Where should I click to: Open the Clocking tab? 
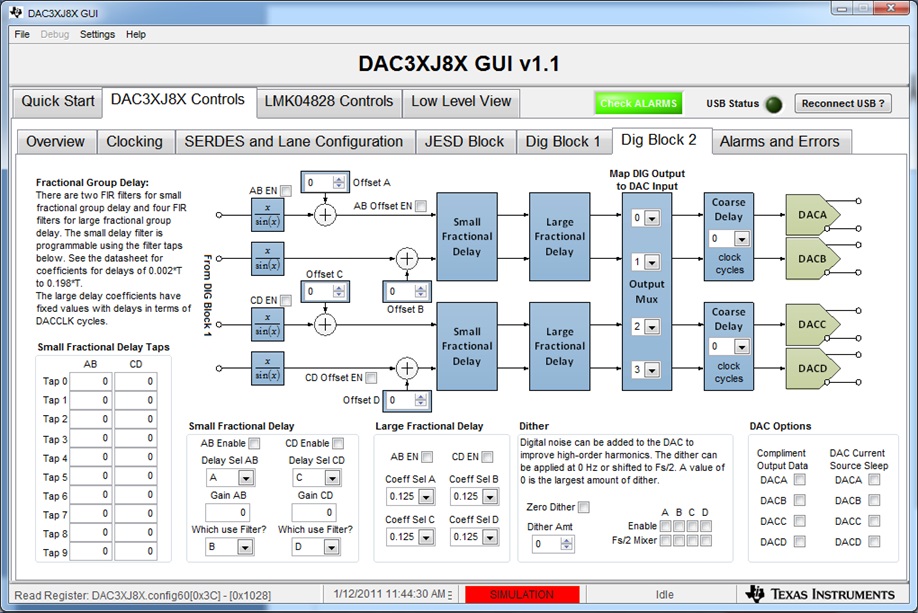pos(135,142)
